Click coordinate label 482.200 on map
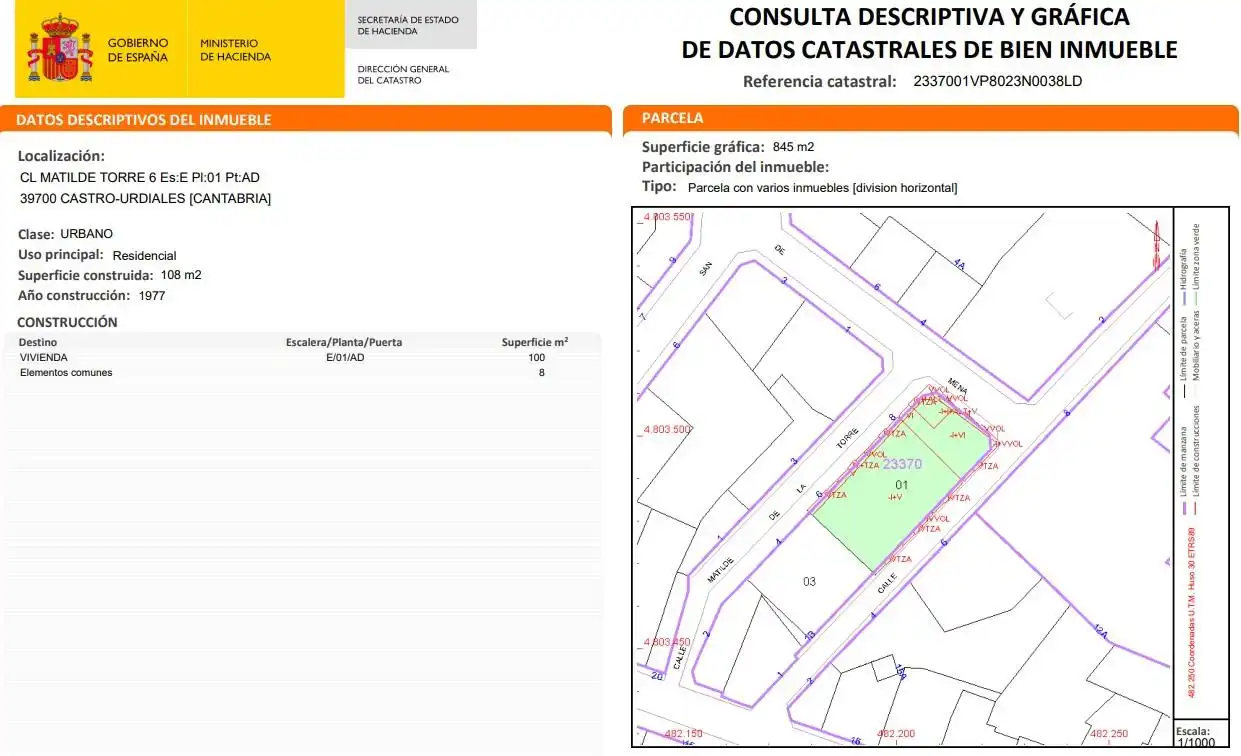Viewport: 1241px width, 756px height. [896, 734]
